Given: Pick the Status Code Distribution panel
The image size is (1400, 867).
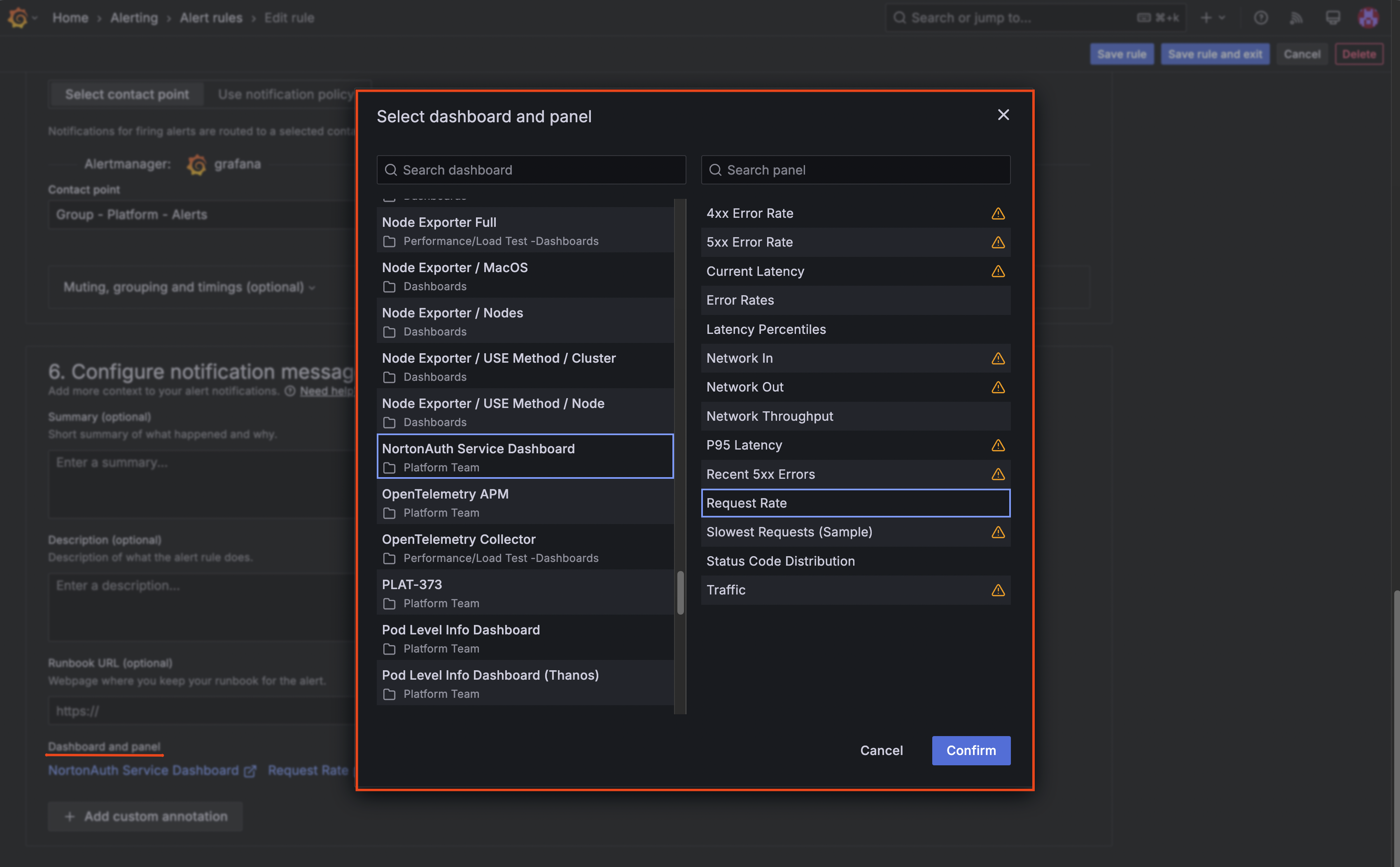Looking at the screenshot, I should click(856, 561).
